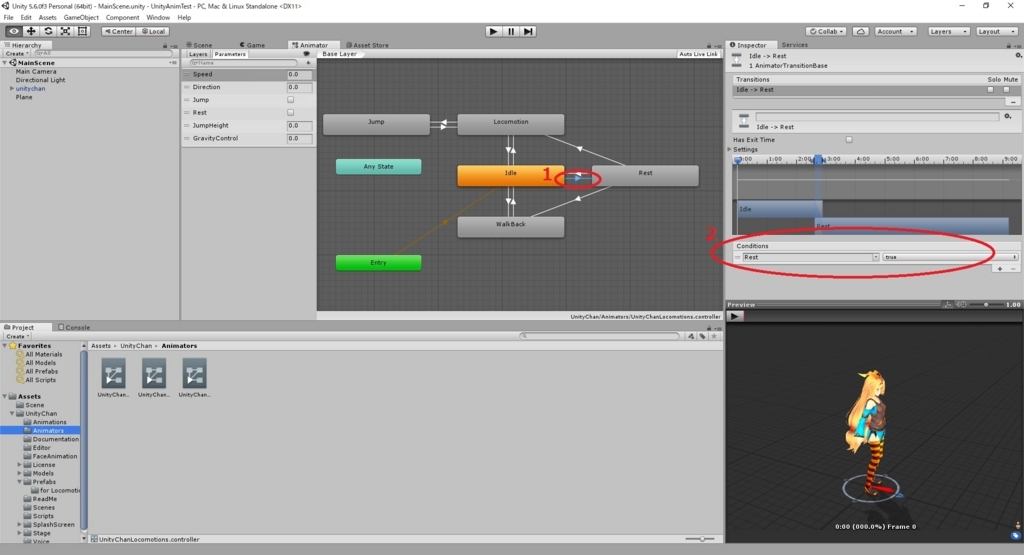This screenshot has height=555, width=1024.
Task: Add a condition with the plus button
Action: 1000,269
